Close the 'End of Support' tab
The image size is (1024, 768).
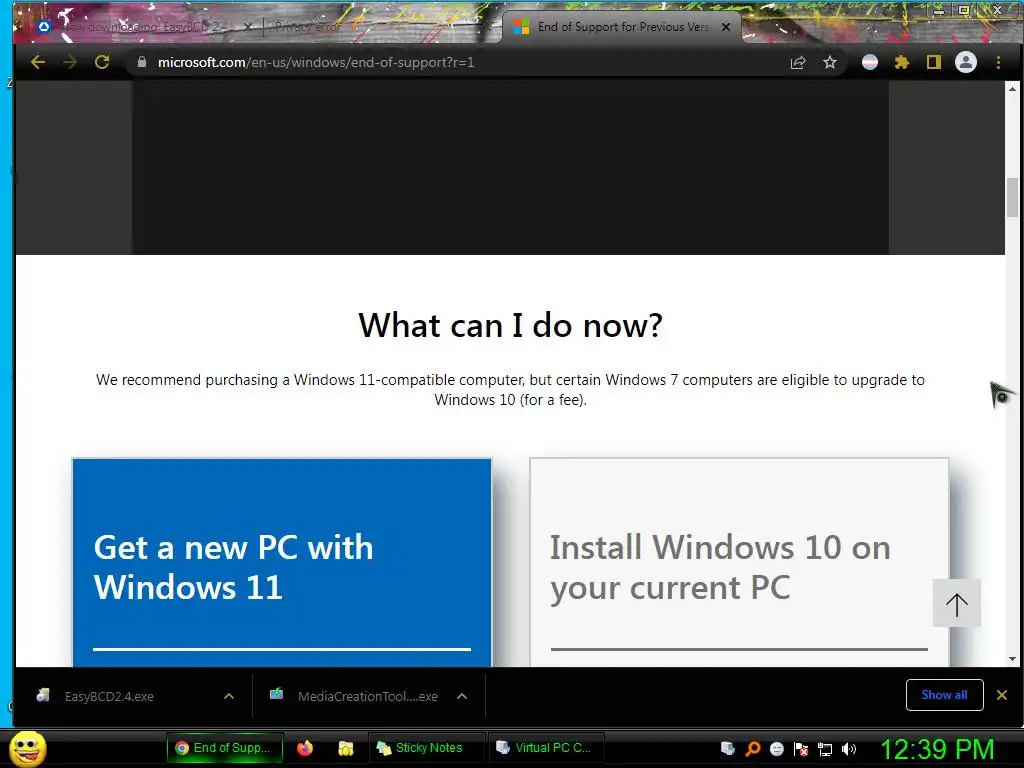[x=726, y=27]
